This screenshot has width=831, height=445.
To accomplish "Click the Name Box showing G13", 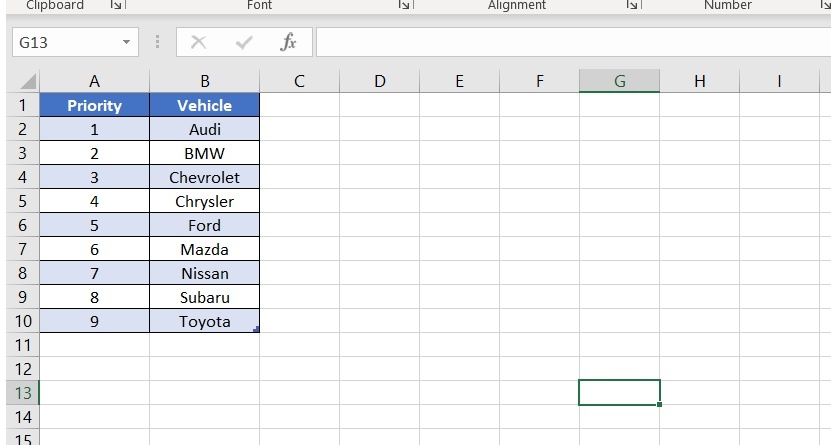I will [x=75, y=42].
